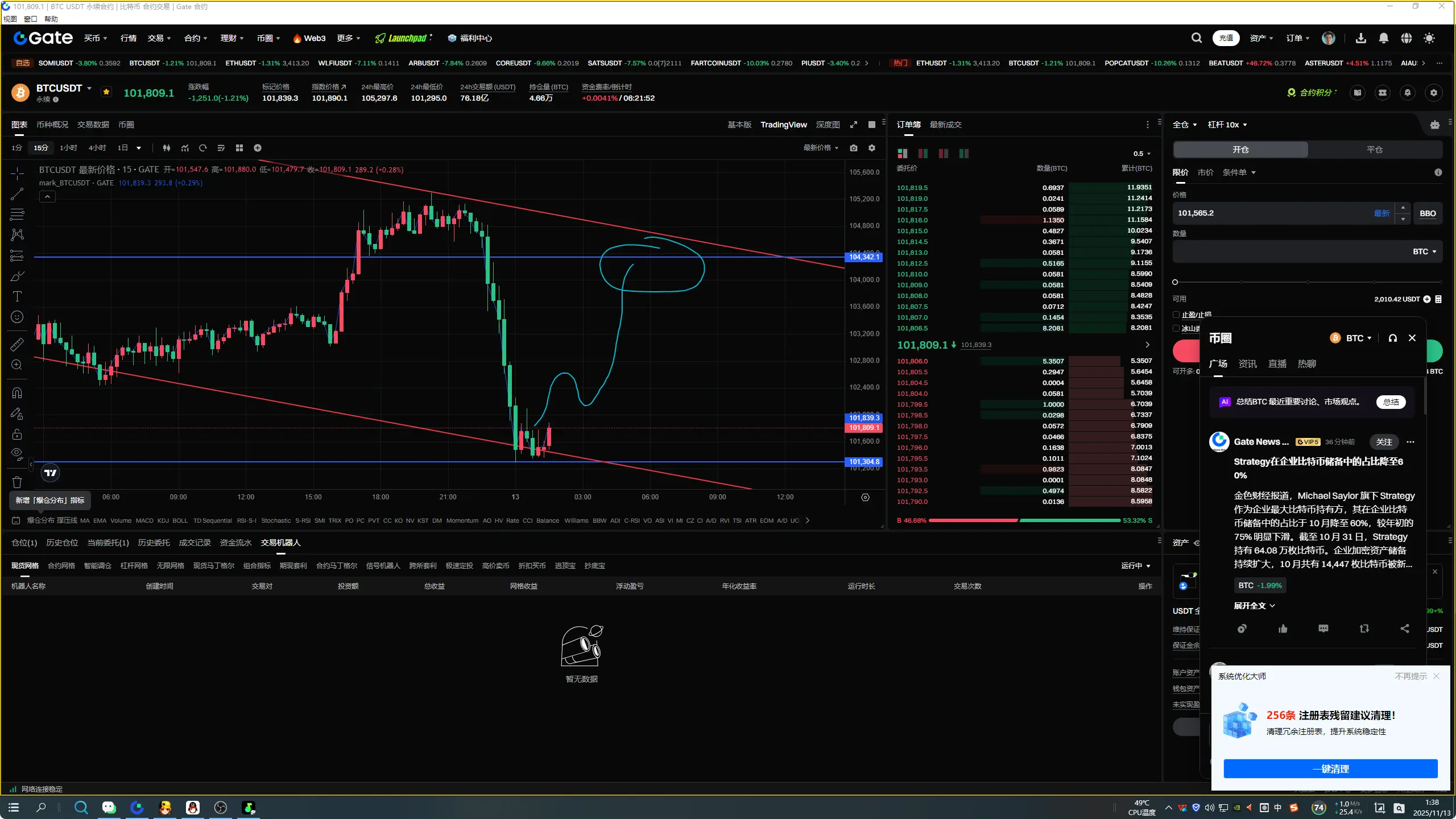This screenshot has height=819, width=1456.
Task: Enable the 止盈/止损 checkbox
Action: (x=1176, y=315)
